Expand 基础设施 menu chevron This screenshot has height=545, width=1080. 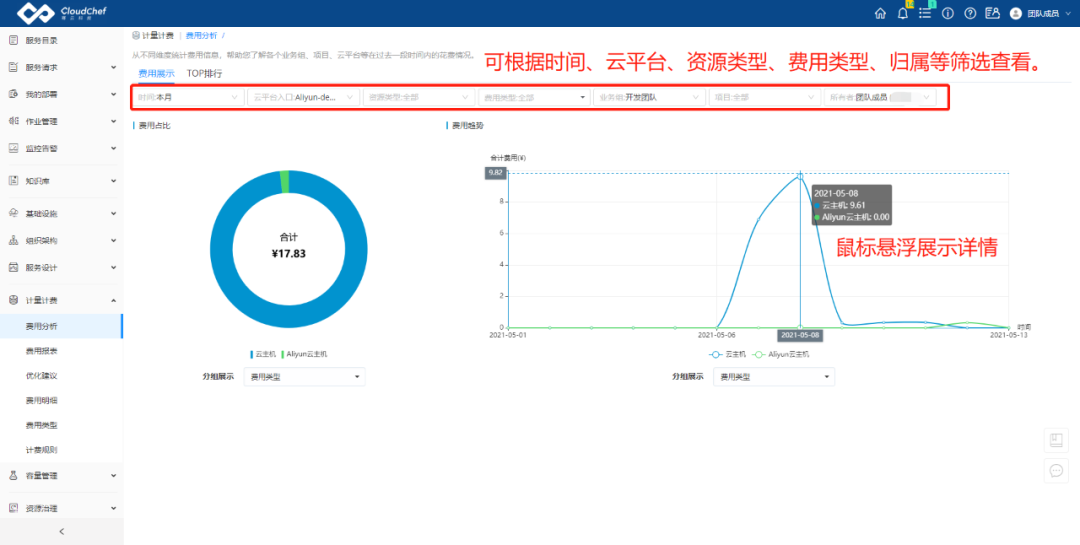(x=114, y=214)
